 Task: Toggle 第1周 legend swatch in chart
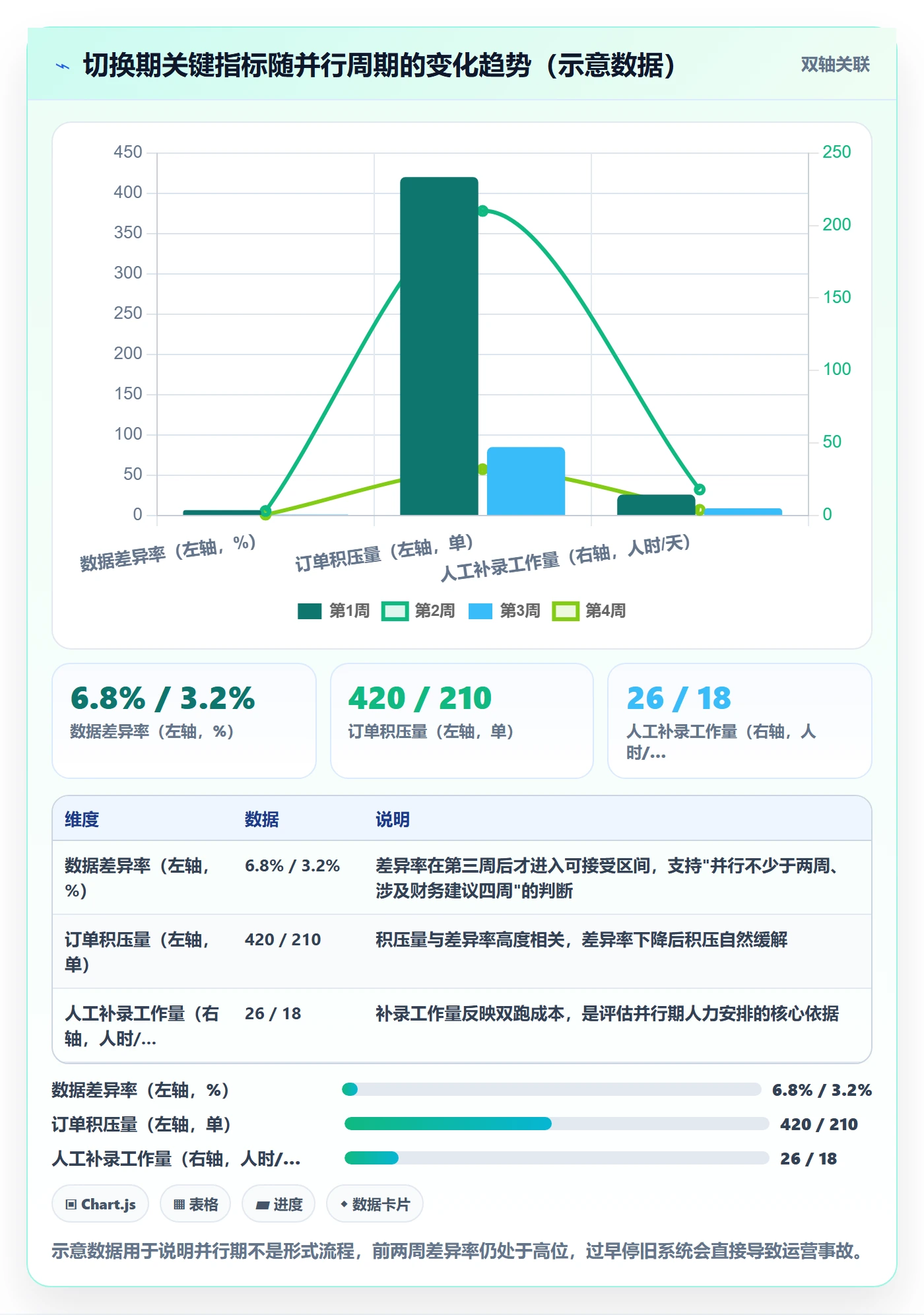[x=310, y=611]
